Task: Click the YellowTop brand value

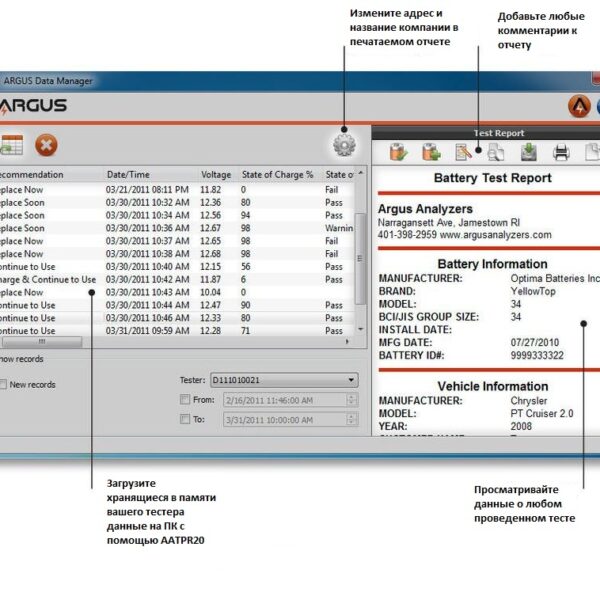Action: (533, 291)
